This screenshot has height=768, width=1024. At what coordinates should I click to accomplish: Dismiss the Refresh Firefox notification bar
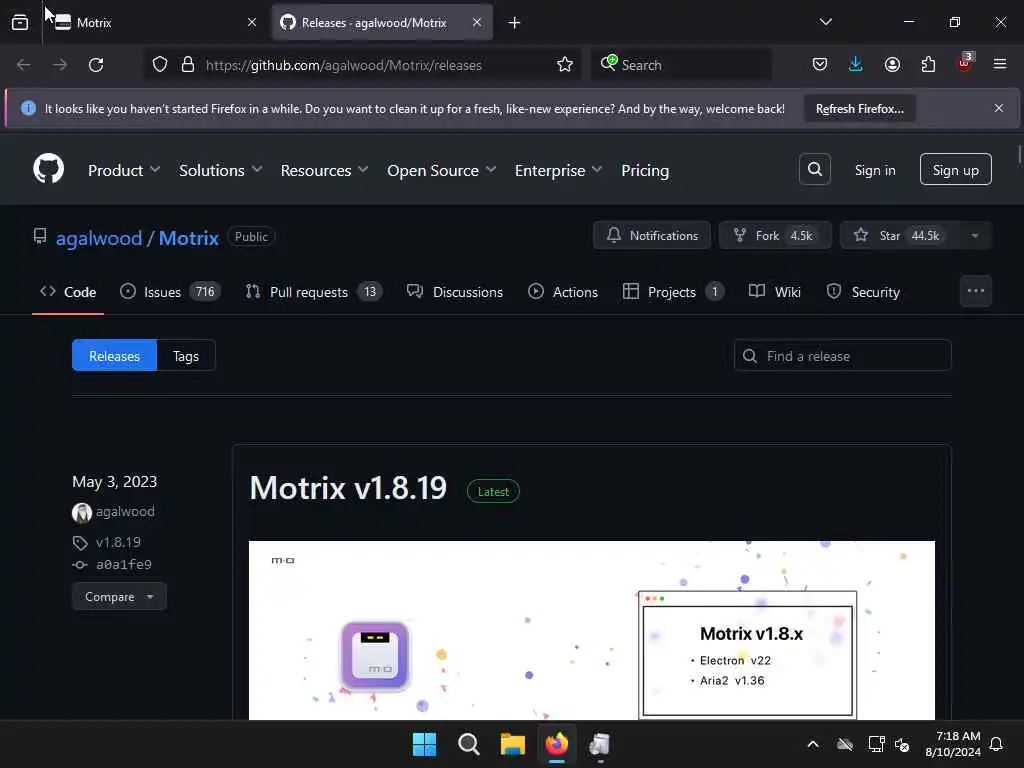[x=999, y=108]
